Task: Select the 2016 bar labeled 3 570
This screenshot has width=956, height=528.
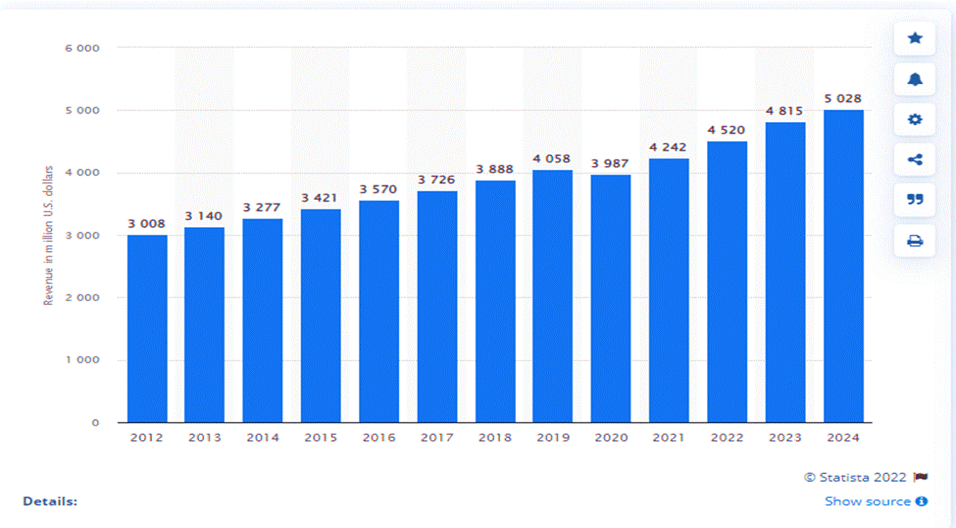Action: tap(379, 312)
